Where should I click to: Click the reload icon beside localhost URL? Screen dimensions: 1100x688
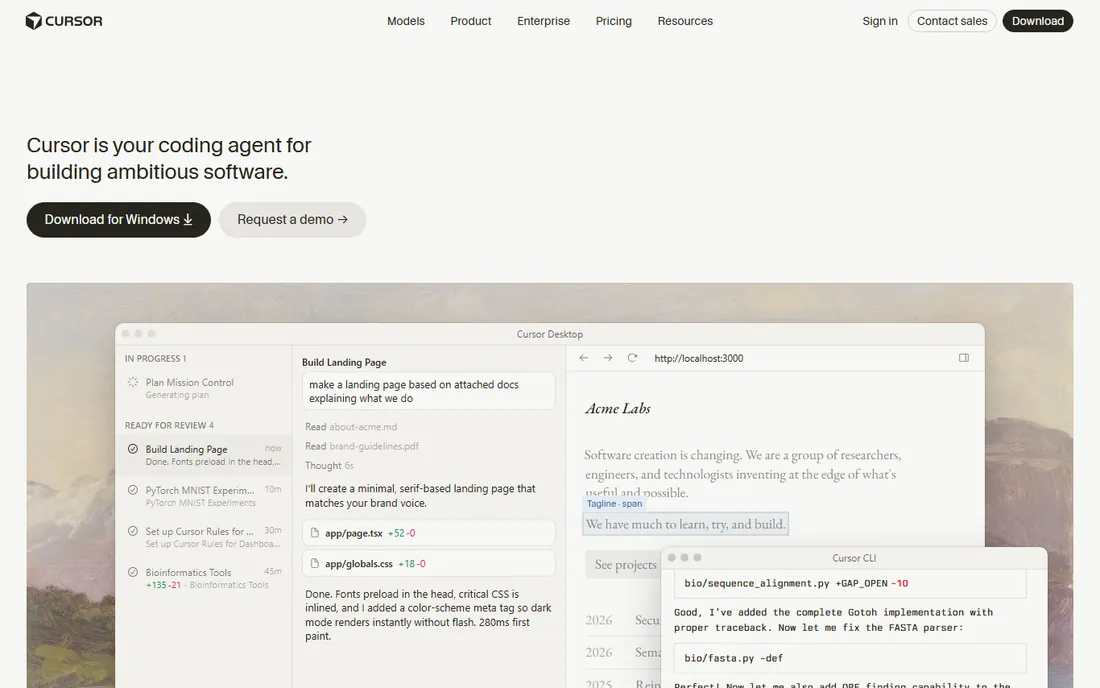[x=632, y=358]
